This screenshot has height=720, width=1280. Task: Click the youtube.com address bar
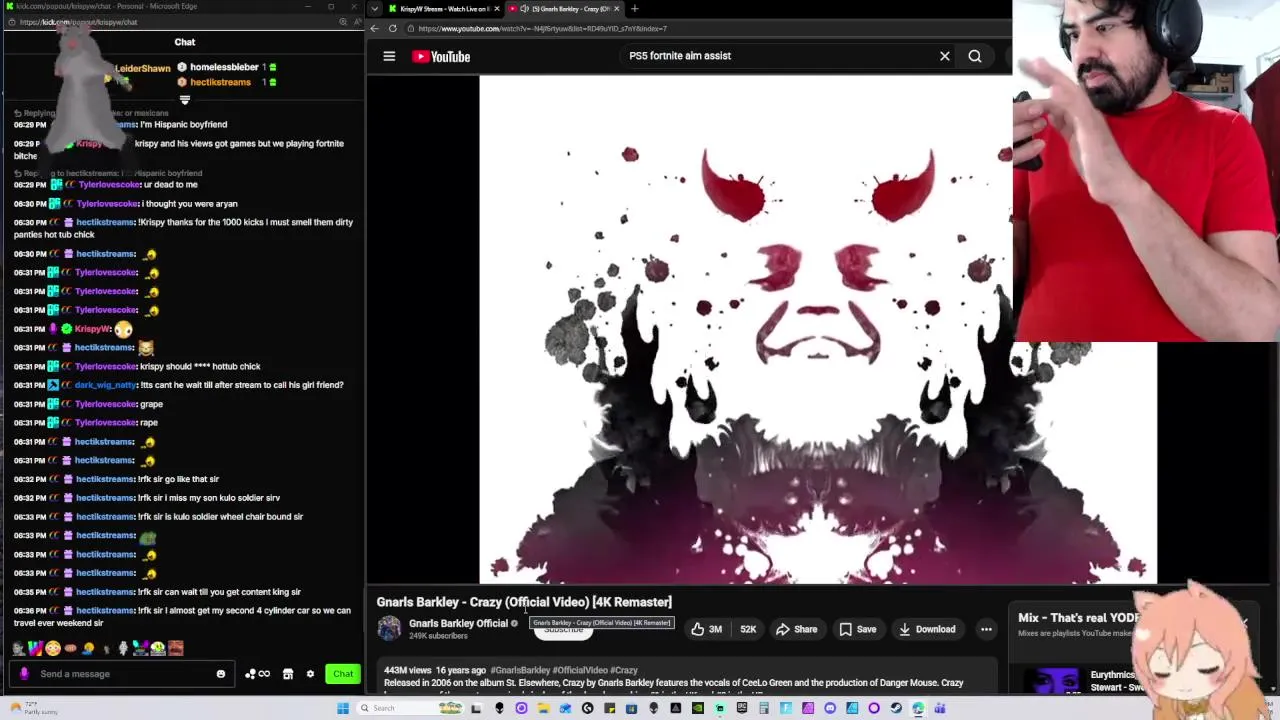click(700, 28)
